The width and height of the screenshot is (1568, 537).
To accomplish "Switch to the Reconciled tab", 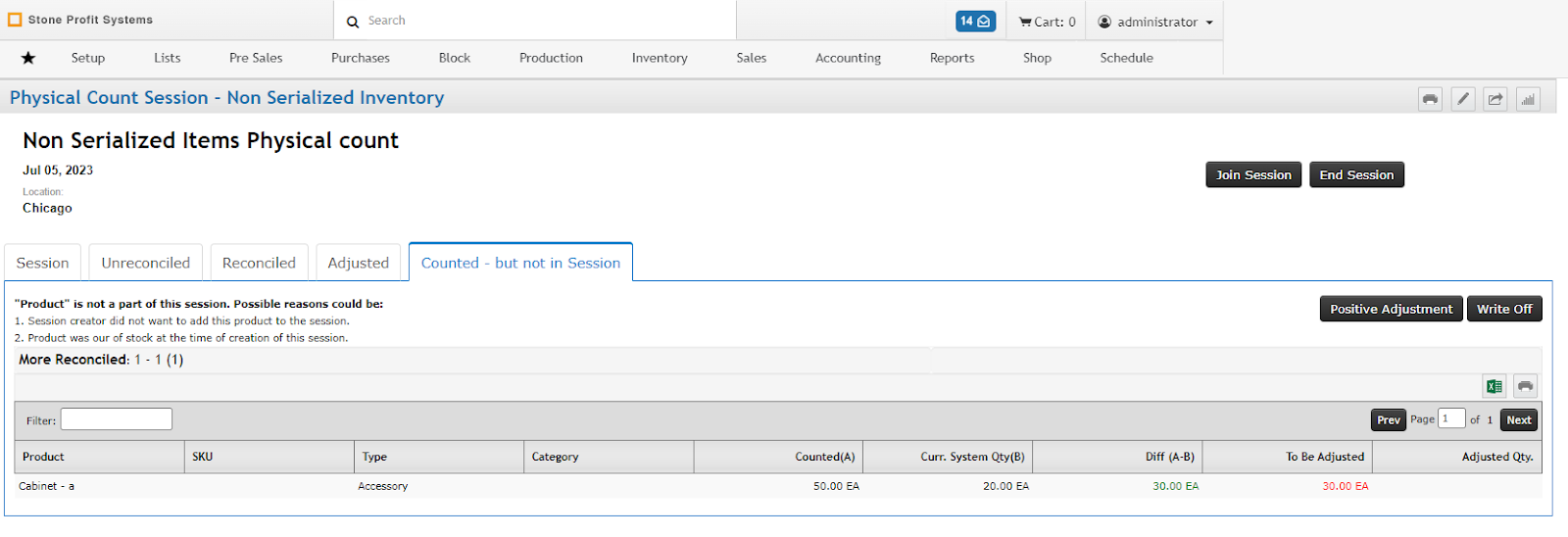I will click(x=259, y=263).
